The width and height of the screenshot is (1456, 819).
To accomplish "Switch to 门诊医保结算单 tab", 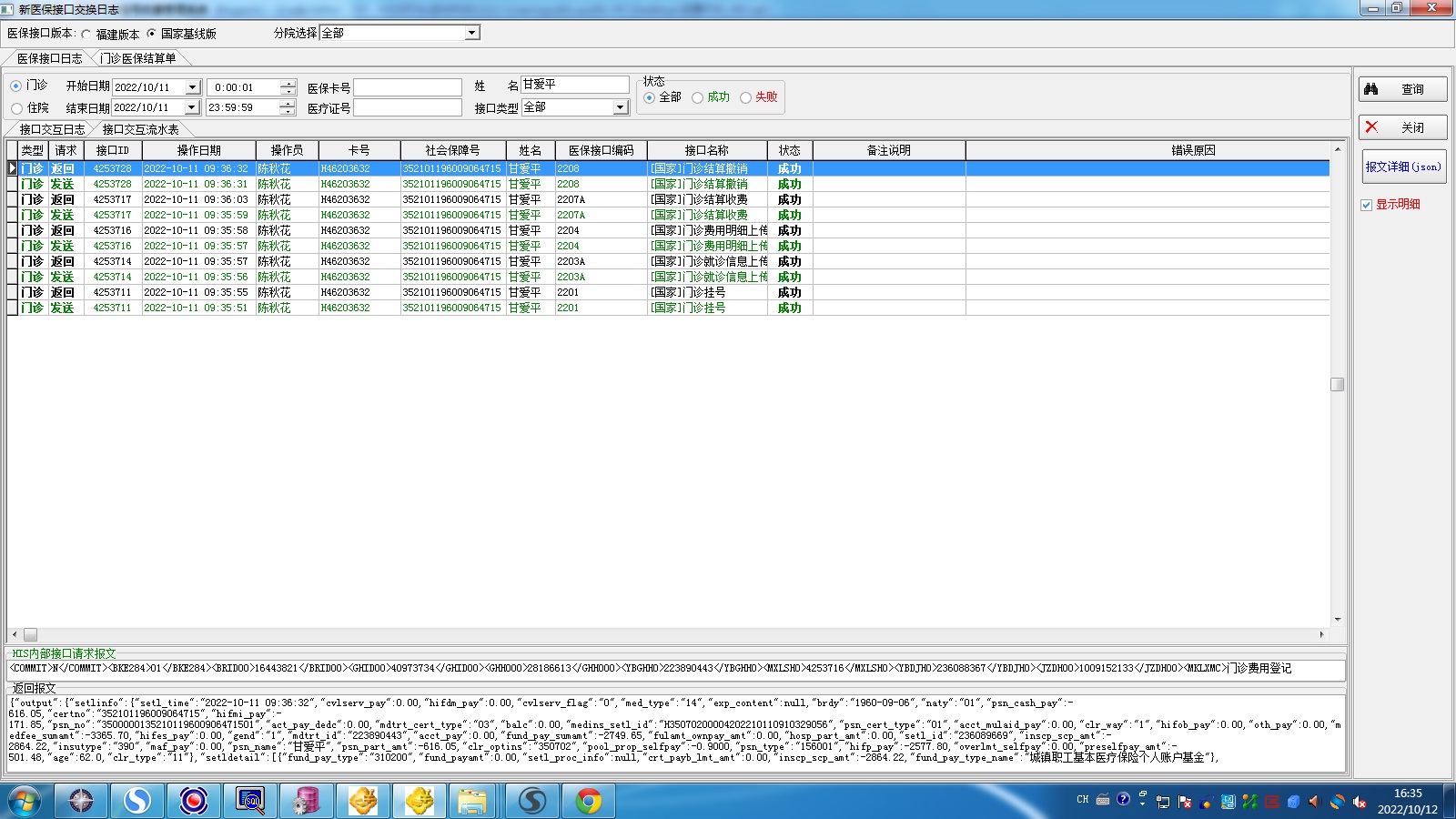I will tap(138, 58).
